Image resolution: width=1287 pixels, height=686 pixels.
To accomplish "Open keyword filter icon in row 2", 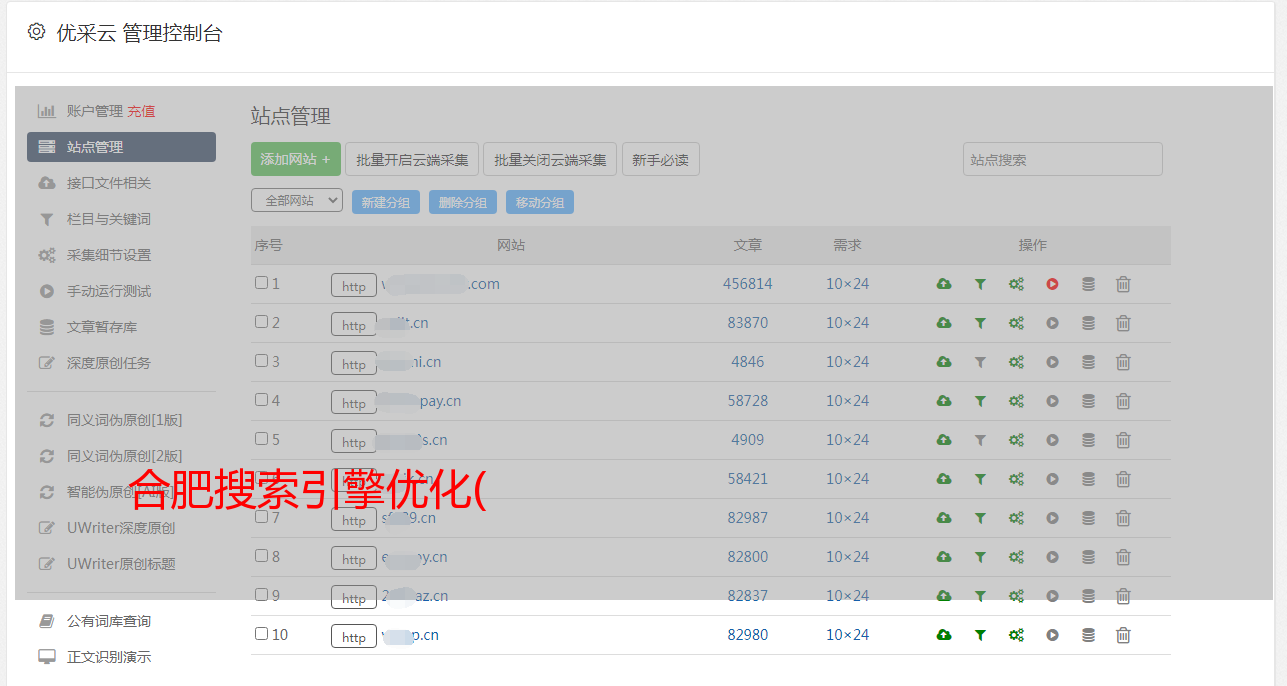I will pyautogui.click(x=980, y=323).
